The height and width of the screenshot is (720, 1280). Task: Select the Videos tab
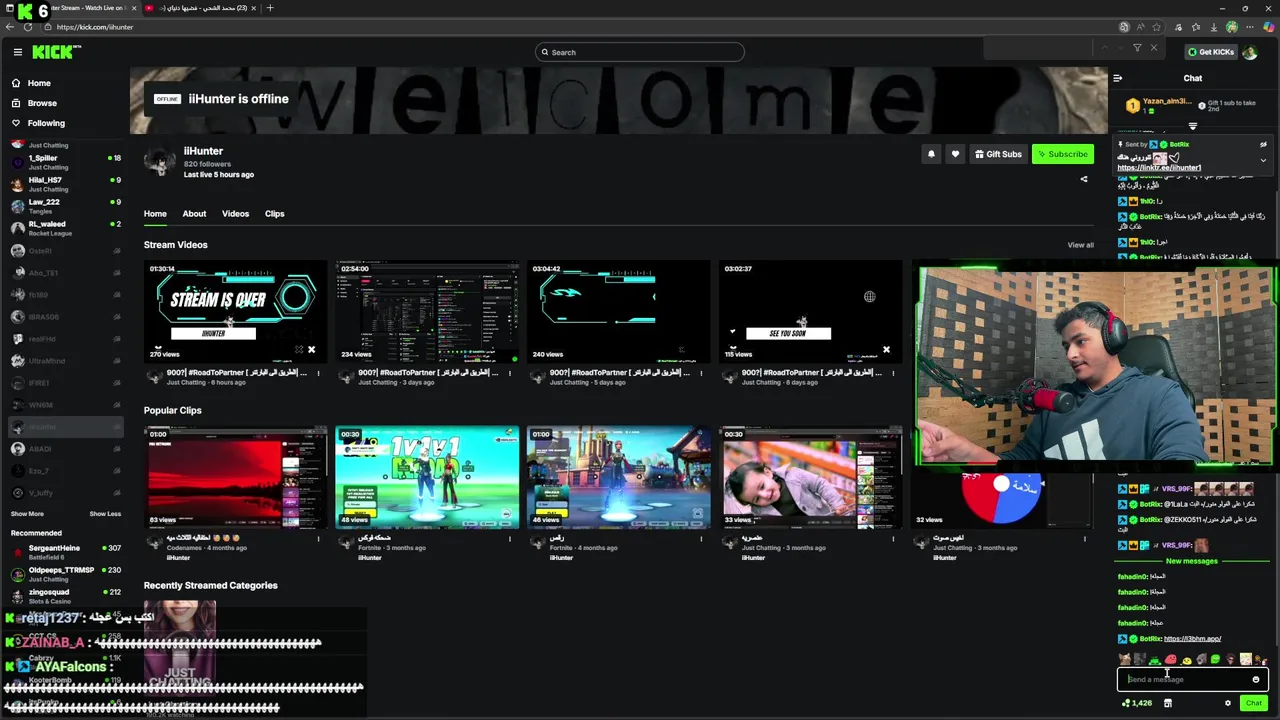(x=235, y=213)
